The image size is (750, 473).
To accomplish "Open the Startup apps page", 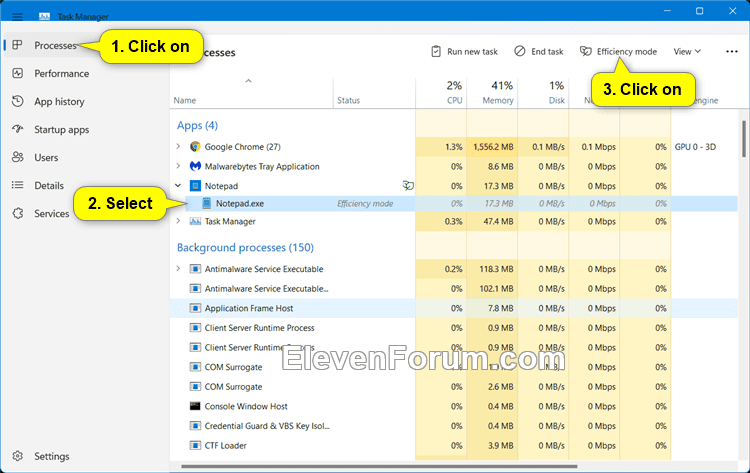I will [61, 129].
